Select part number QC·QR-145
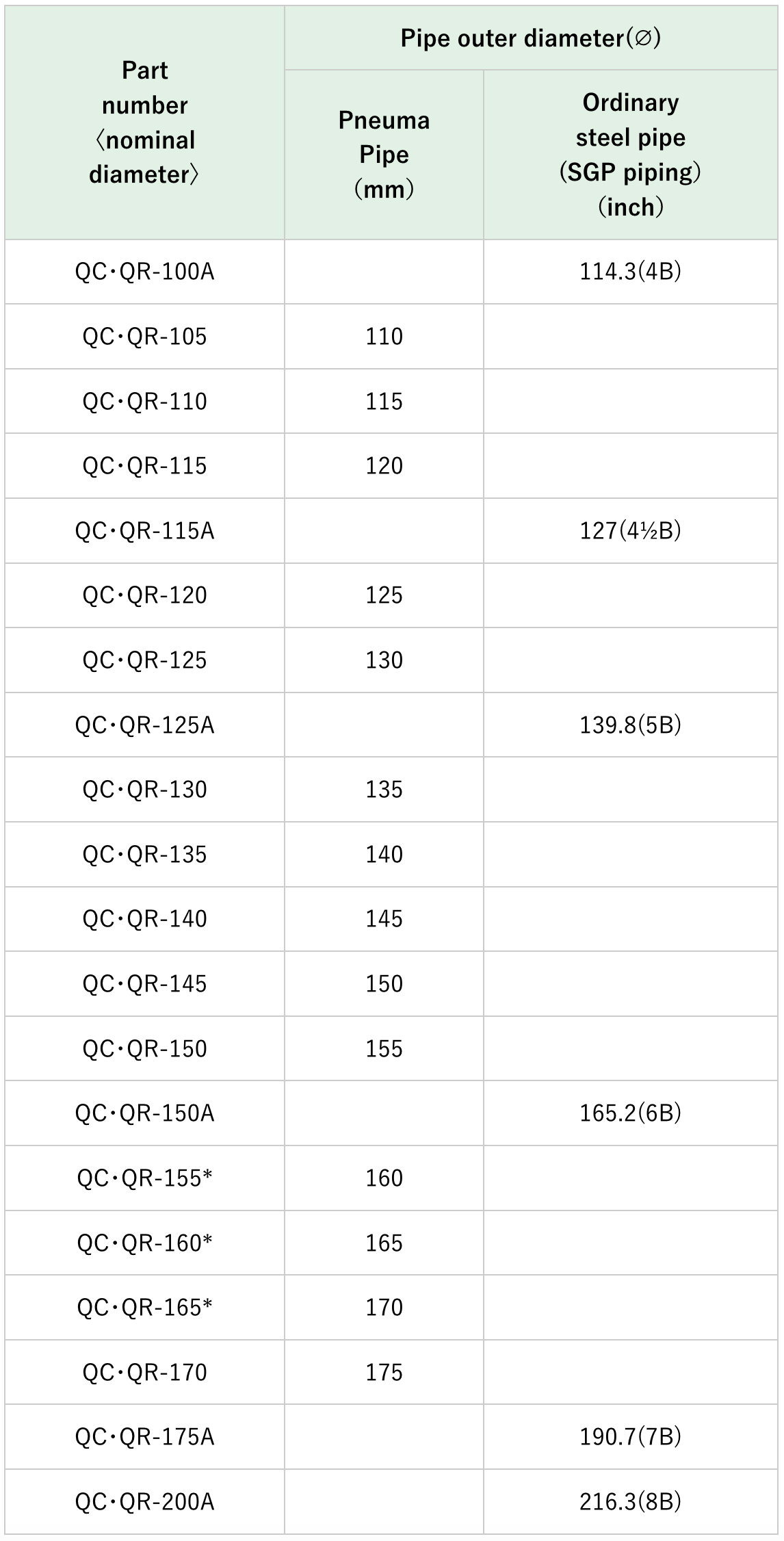Viewport: 784px width, 1541px height. click(x=144, y=984)
